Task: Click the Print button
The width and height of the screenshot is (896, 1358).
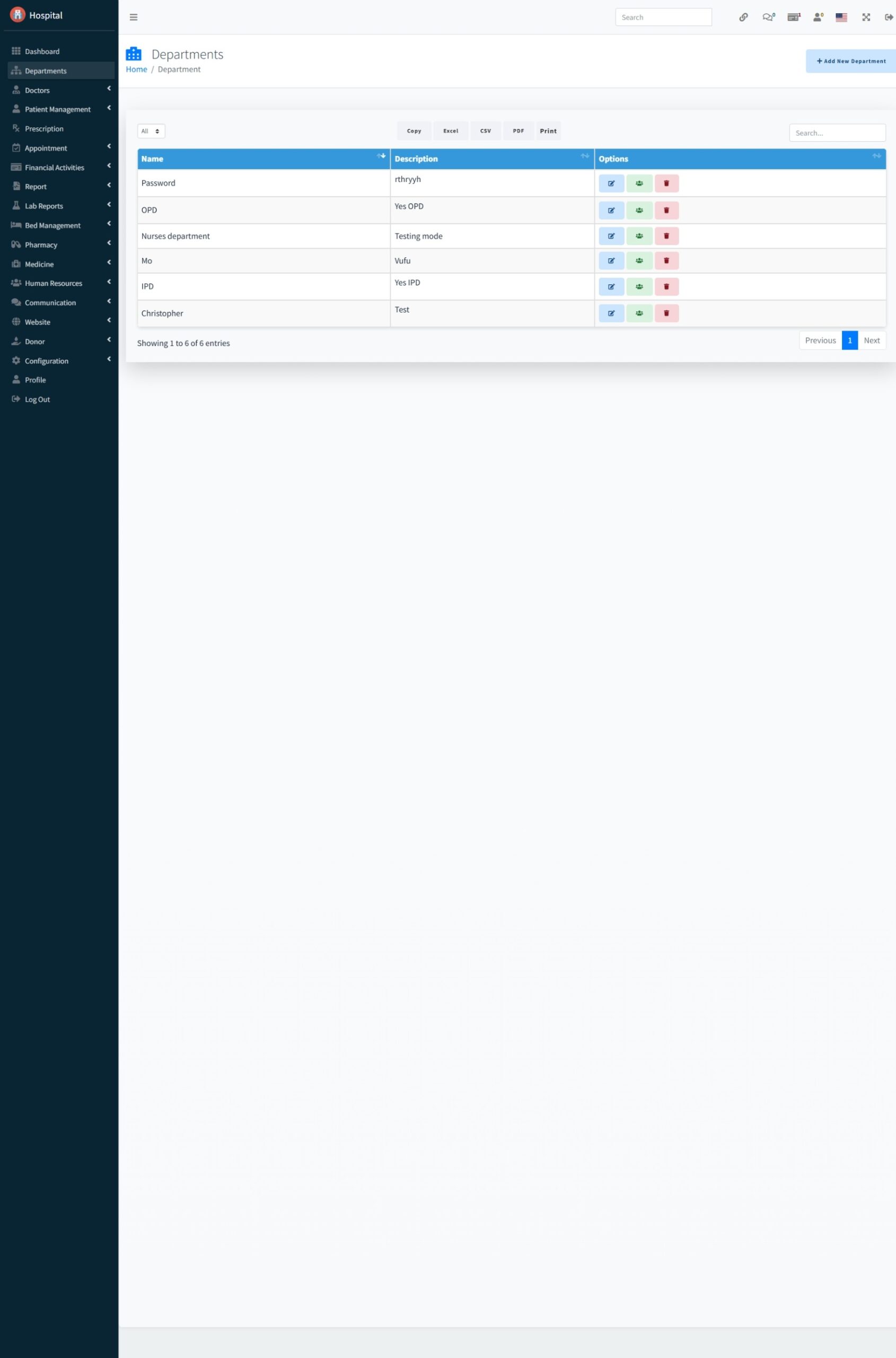Action: (x=548, y=131)
